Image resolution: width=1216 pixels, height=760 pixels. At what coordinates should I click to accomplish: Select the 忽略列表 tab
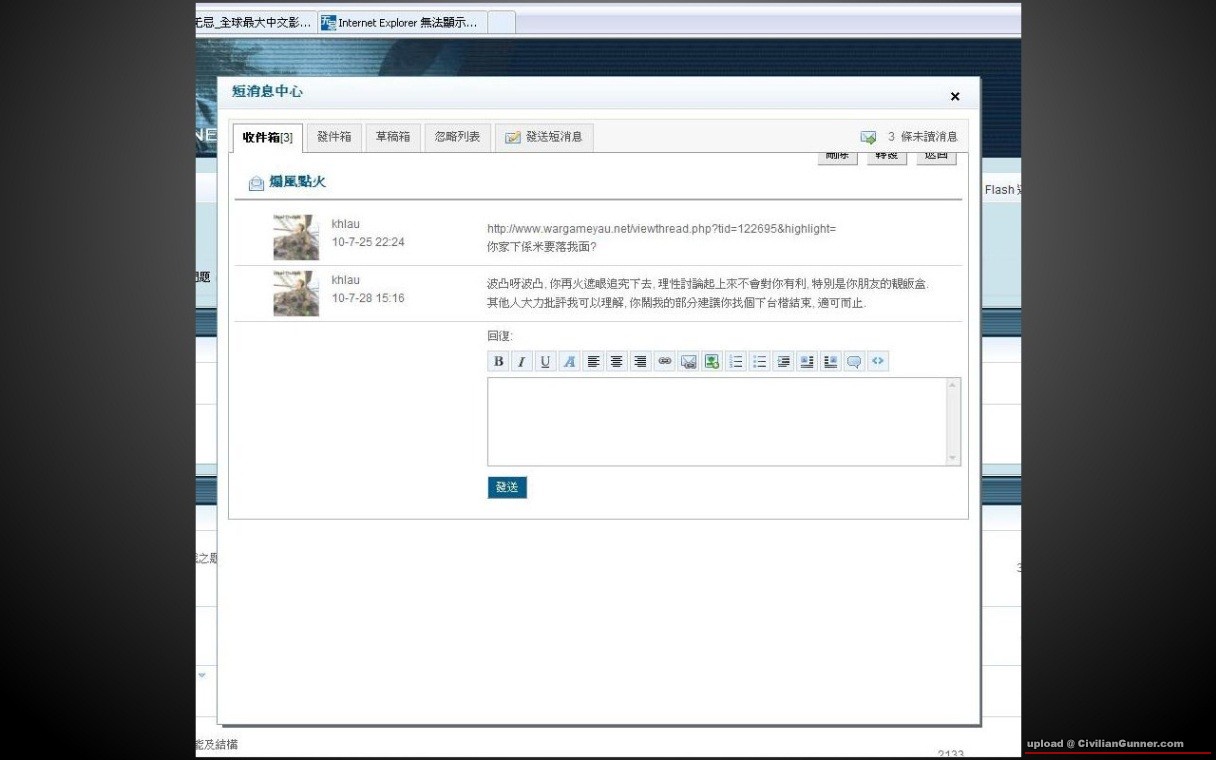tap(457, 137)
